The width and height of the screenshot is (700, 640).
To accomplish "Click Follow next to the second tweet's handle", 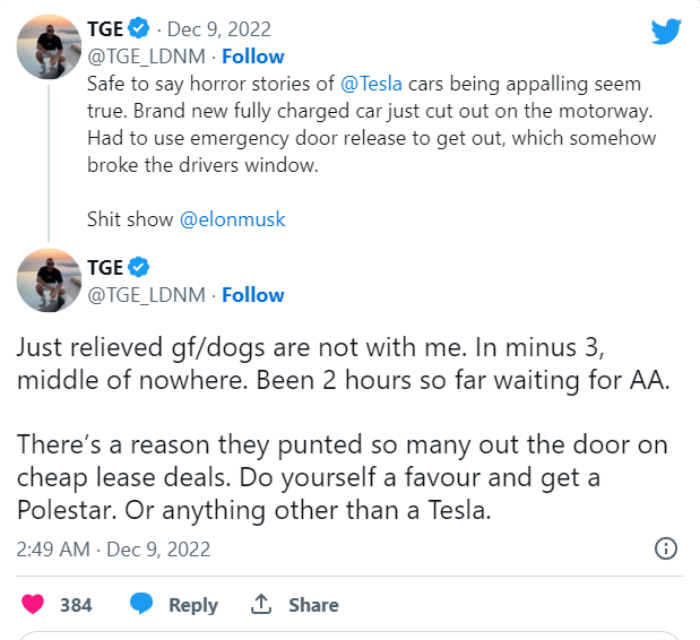I will click(253, 295).
